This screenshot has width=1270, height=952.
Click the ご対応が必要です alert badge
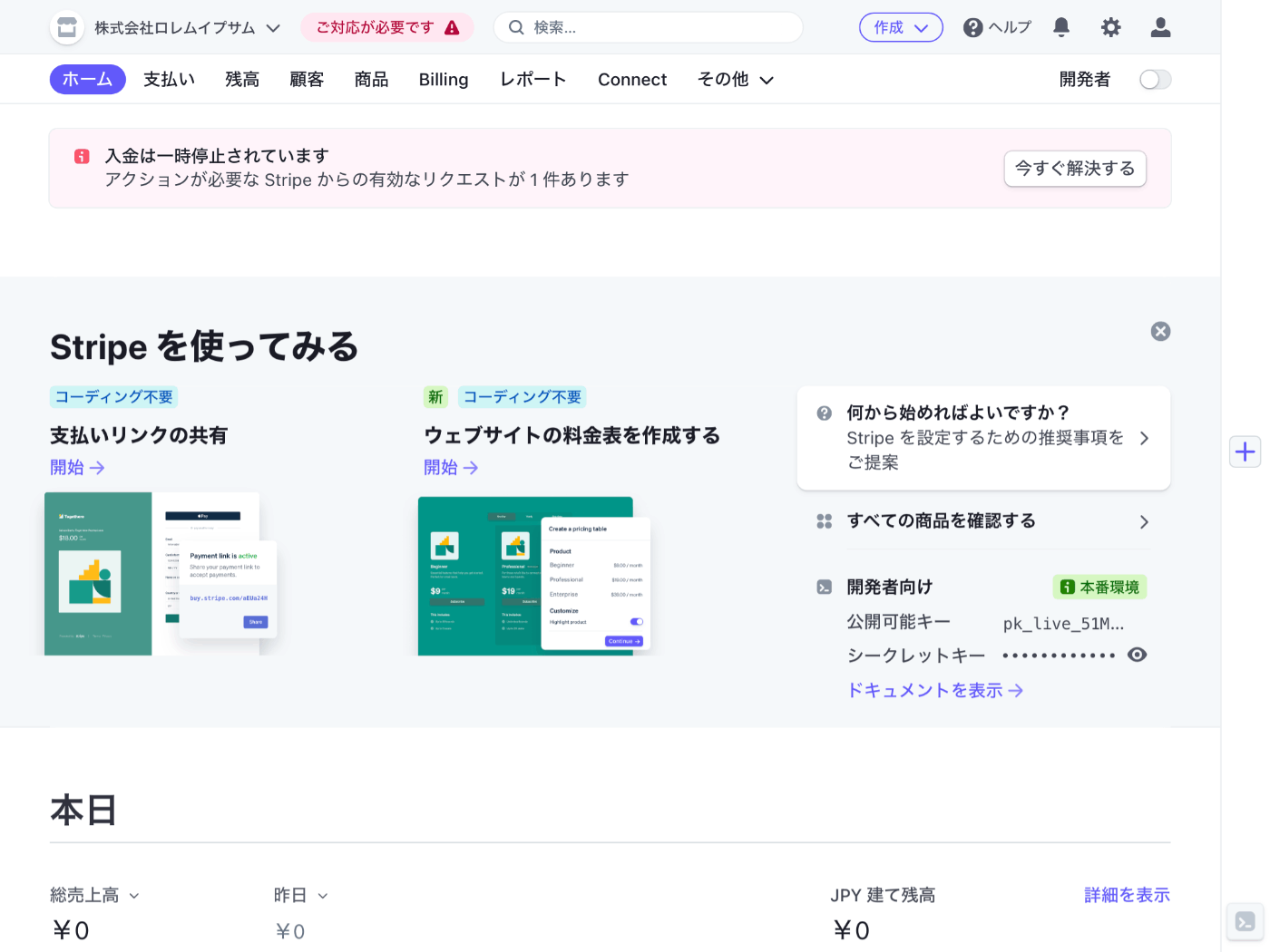click(x=387, y=28)
